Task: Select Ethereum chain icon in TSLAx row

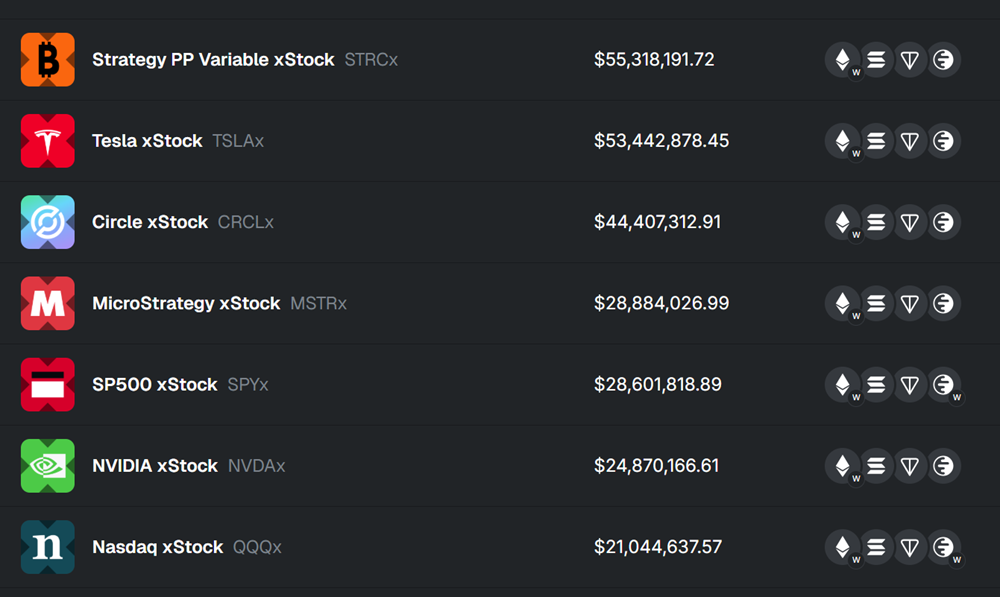Action: pos(842,141)
